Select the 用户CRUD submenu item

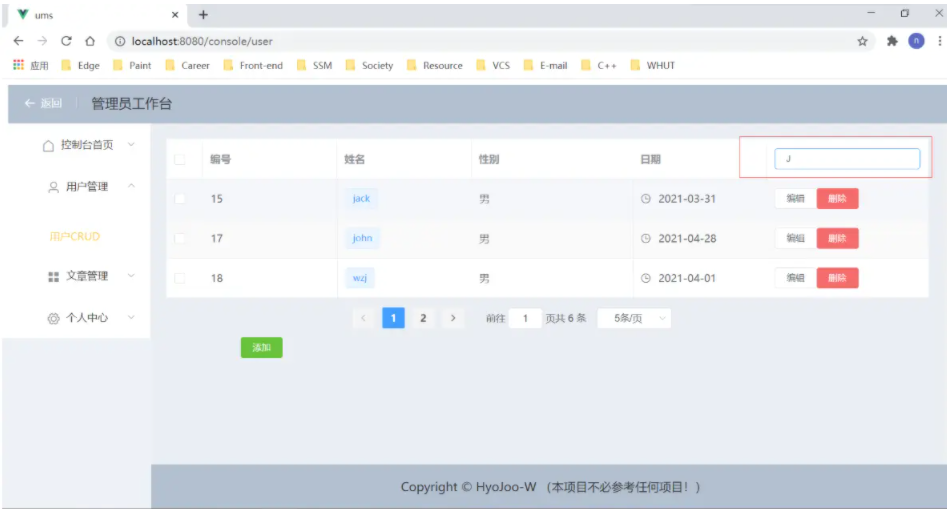point(75,237)
